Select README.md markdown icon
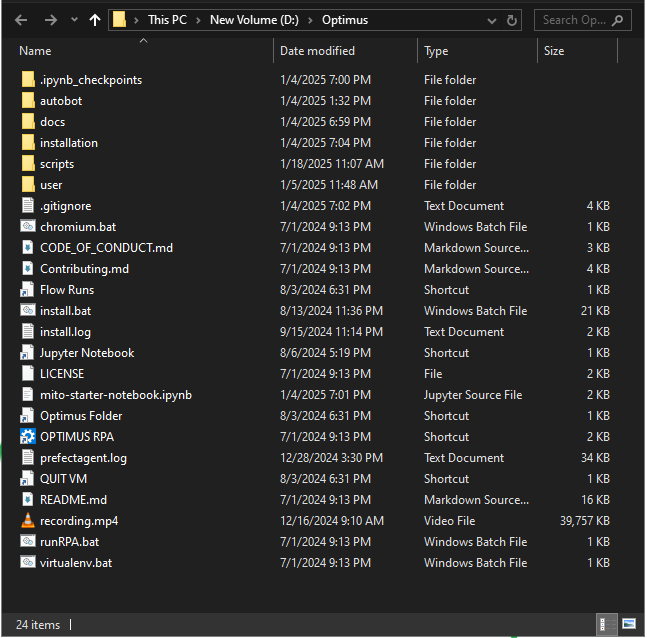Image resolution: width=647 pixels, height=638 pixels. 28,499
